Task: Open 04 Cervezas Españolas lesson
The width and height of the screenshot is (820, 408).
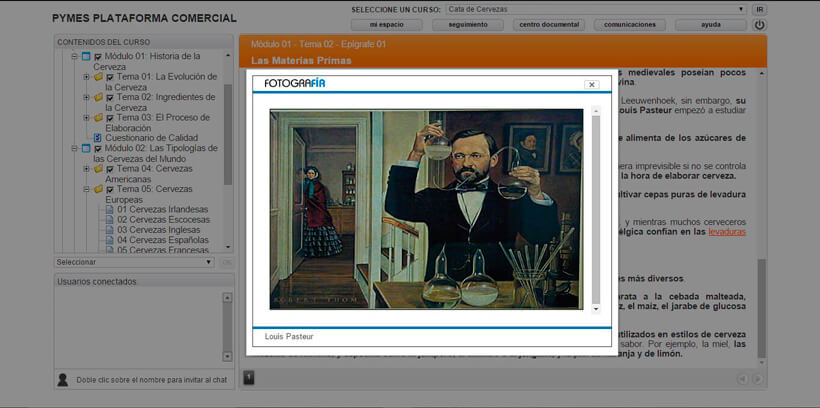Action: pos(163,240)
